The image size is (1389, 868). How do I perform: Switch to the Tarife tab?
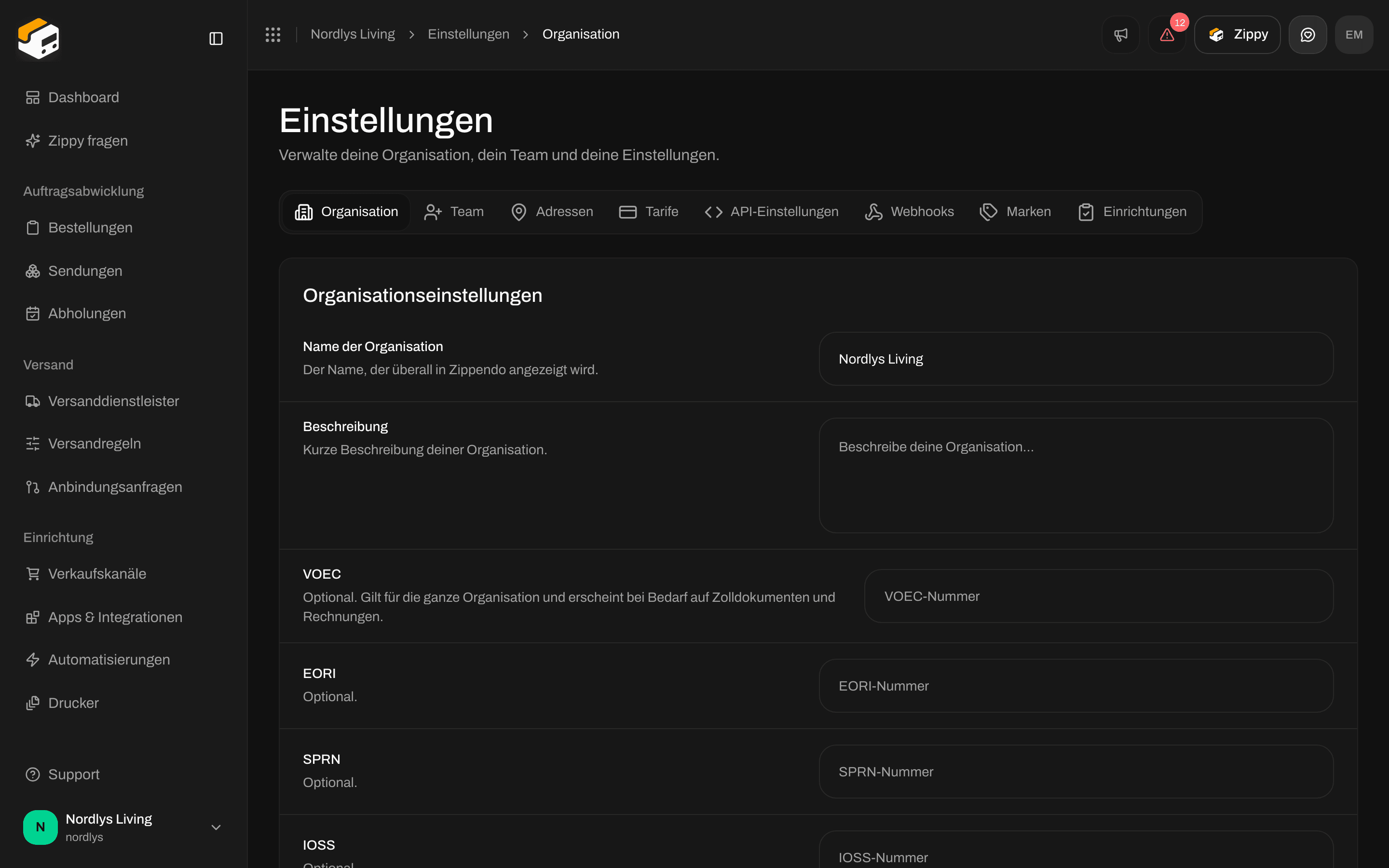[x=649, y=212]
